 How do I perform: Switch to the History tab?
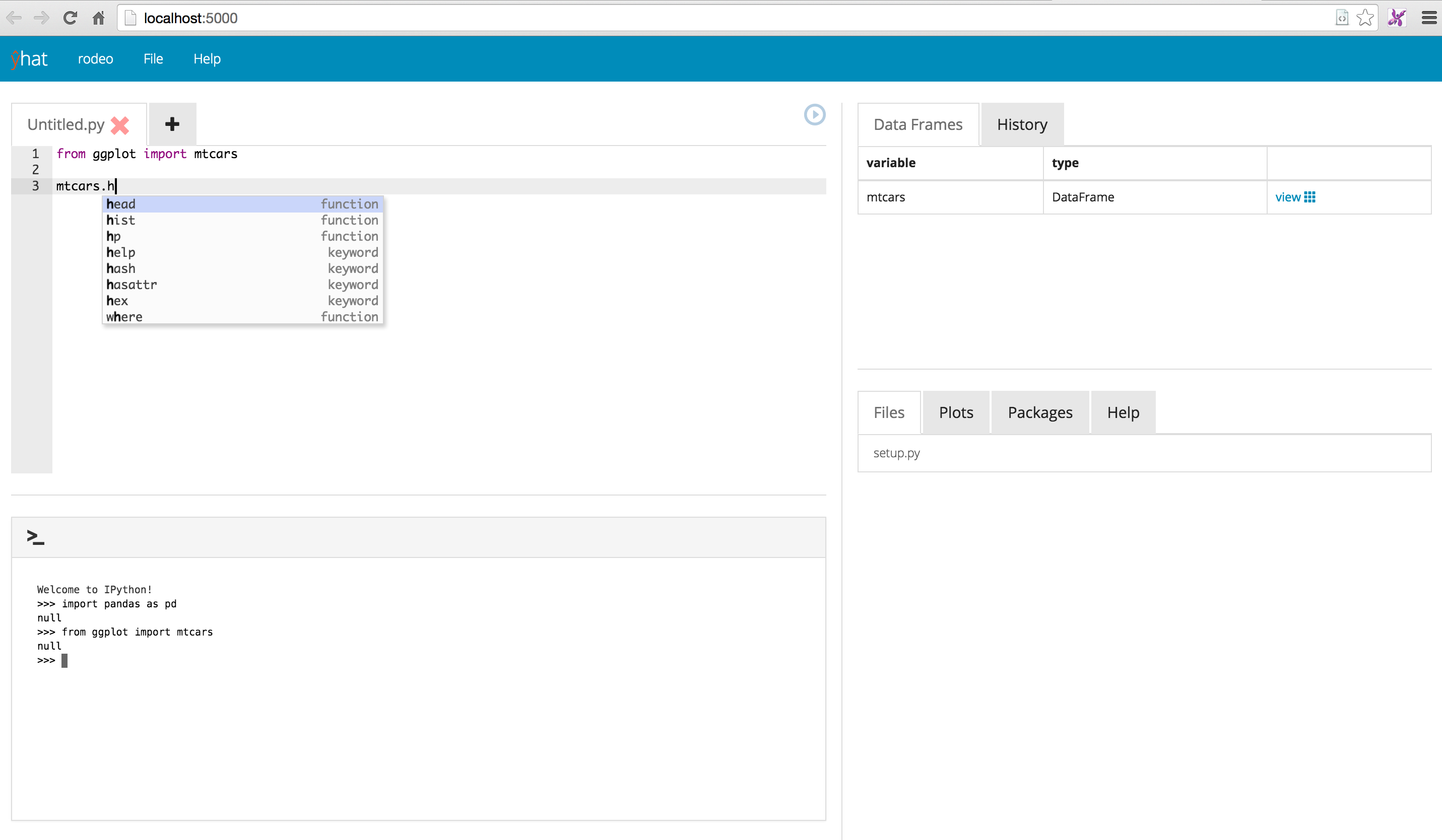(1022, 125)
